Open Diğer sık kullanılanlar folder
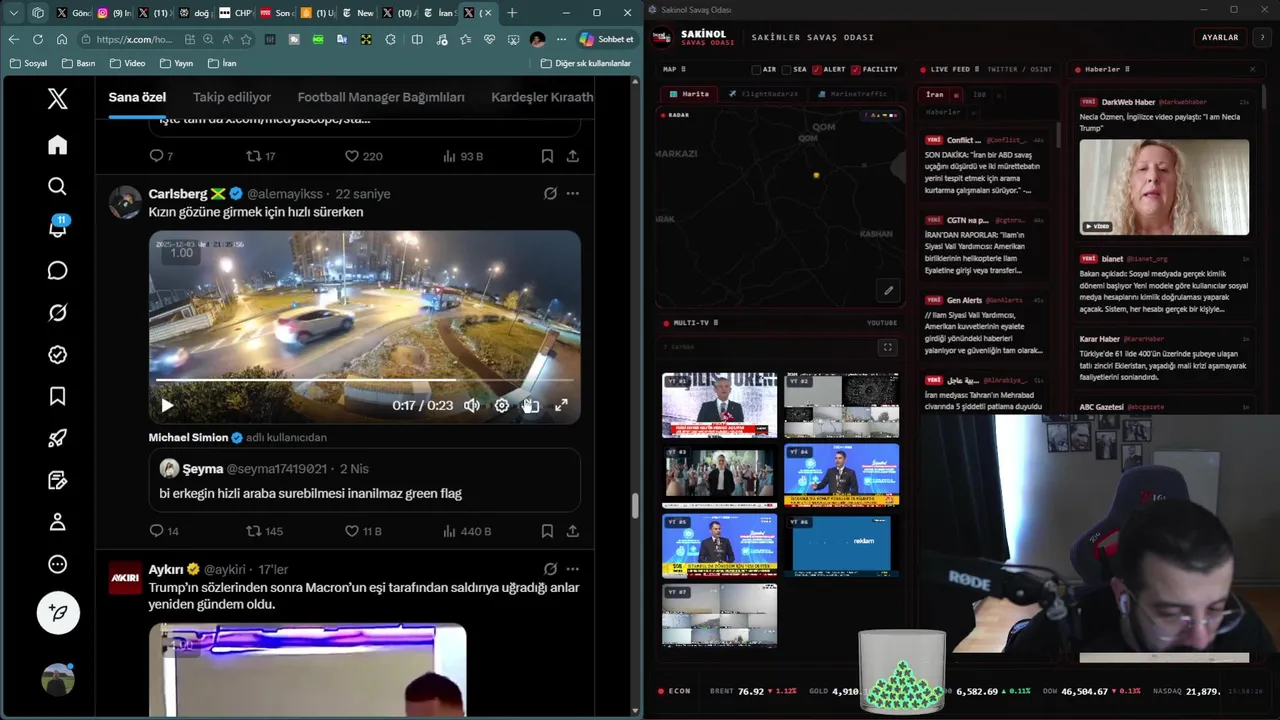The image size is (1280, 720). (x=585, y=63)
